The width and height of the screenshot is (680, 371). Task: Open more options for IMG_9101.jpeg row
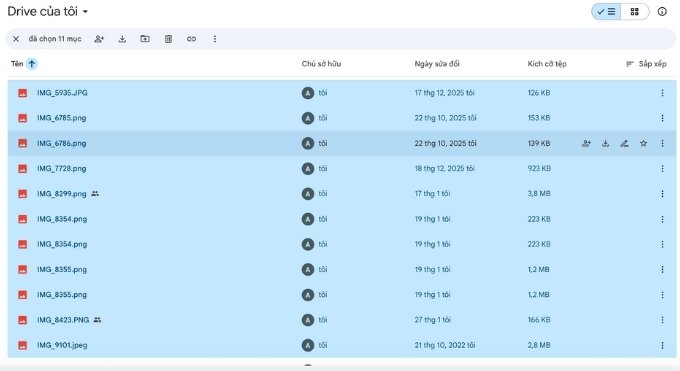click(662, 345)
